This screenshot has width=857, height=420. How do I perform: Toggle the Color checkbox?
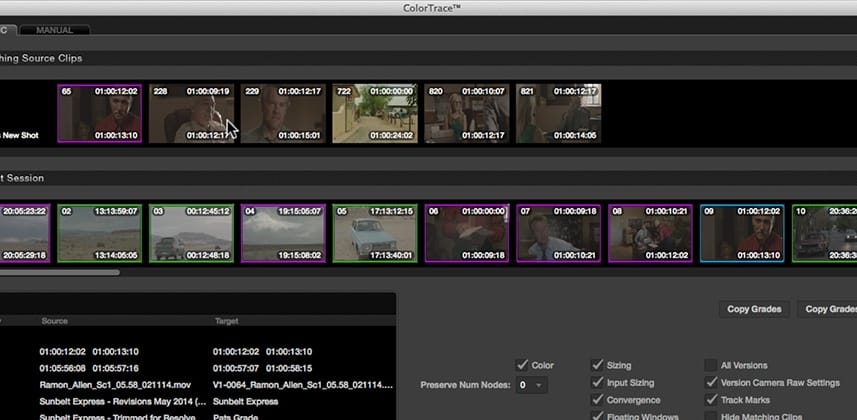(522, 365)
